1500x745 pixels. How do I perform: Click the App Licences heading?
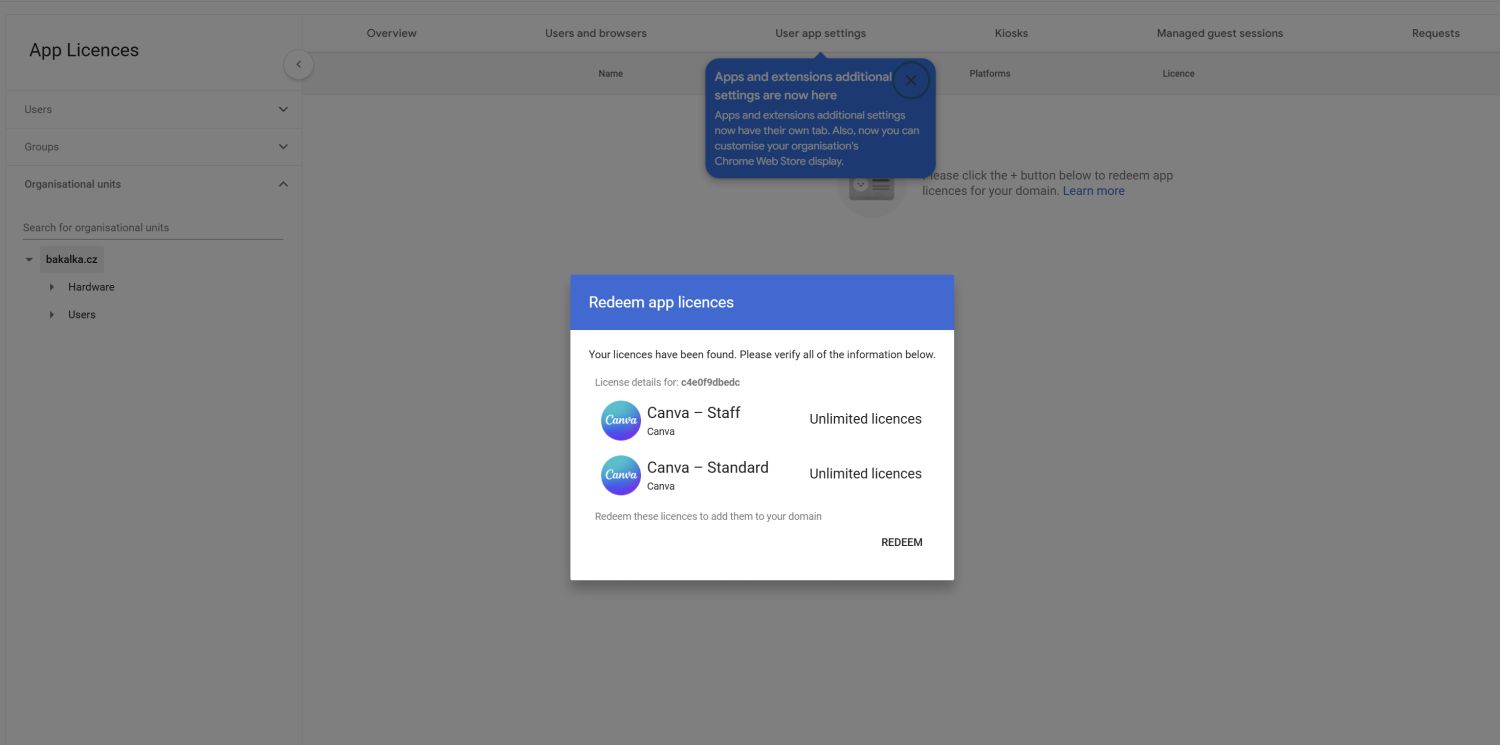click(x=84, y=50)
